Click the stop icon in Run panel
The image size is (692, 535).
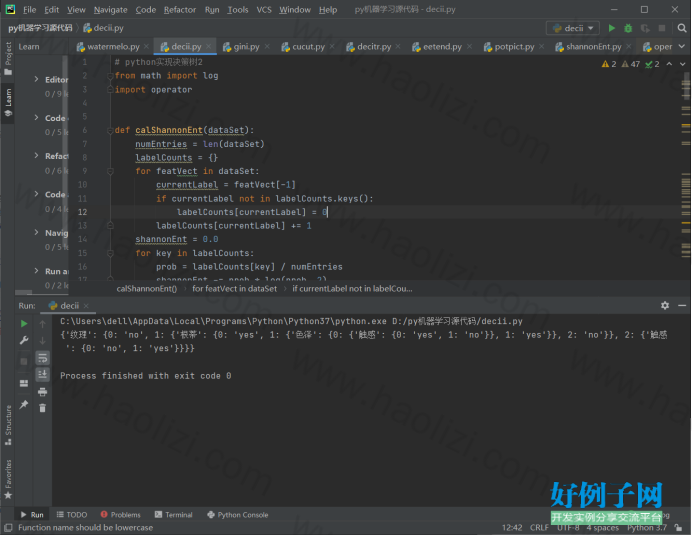click(x=24, y=361)
